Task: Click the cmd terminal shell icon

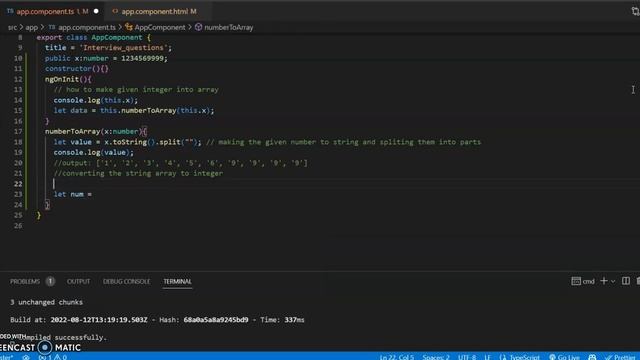Action: click(x=576, y=281)
